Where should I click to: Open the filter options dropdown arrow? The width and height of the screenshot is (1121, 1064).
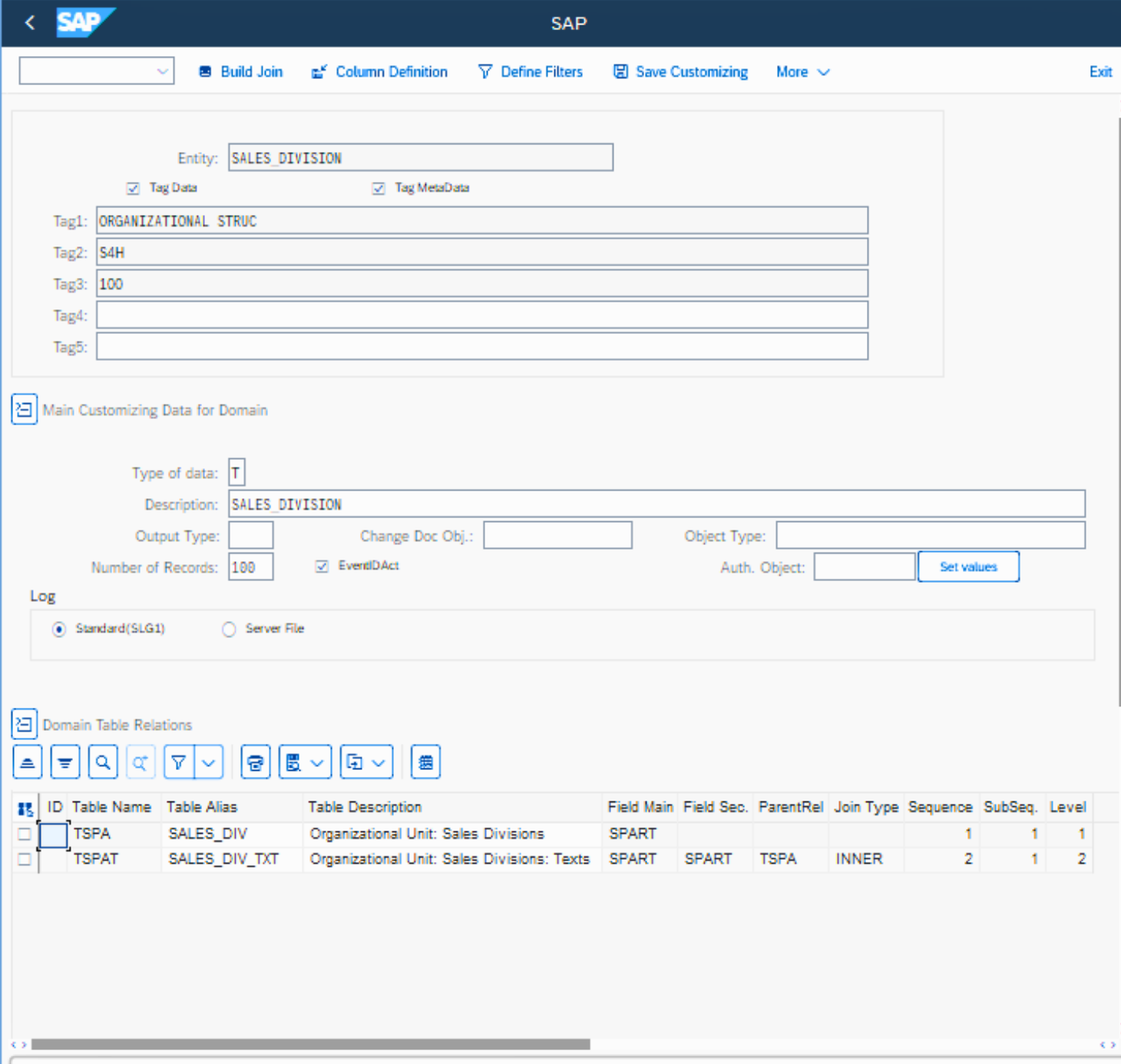(x=209, y=762)
